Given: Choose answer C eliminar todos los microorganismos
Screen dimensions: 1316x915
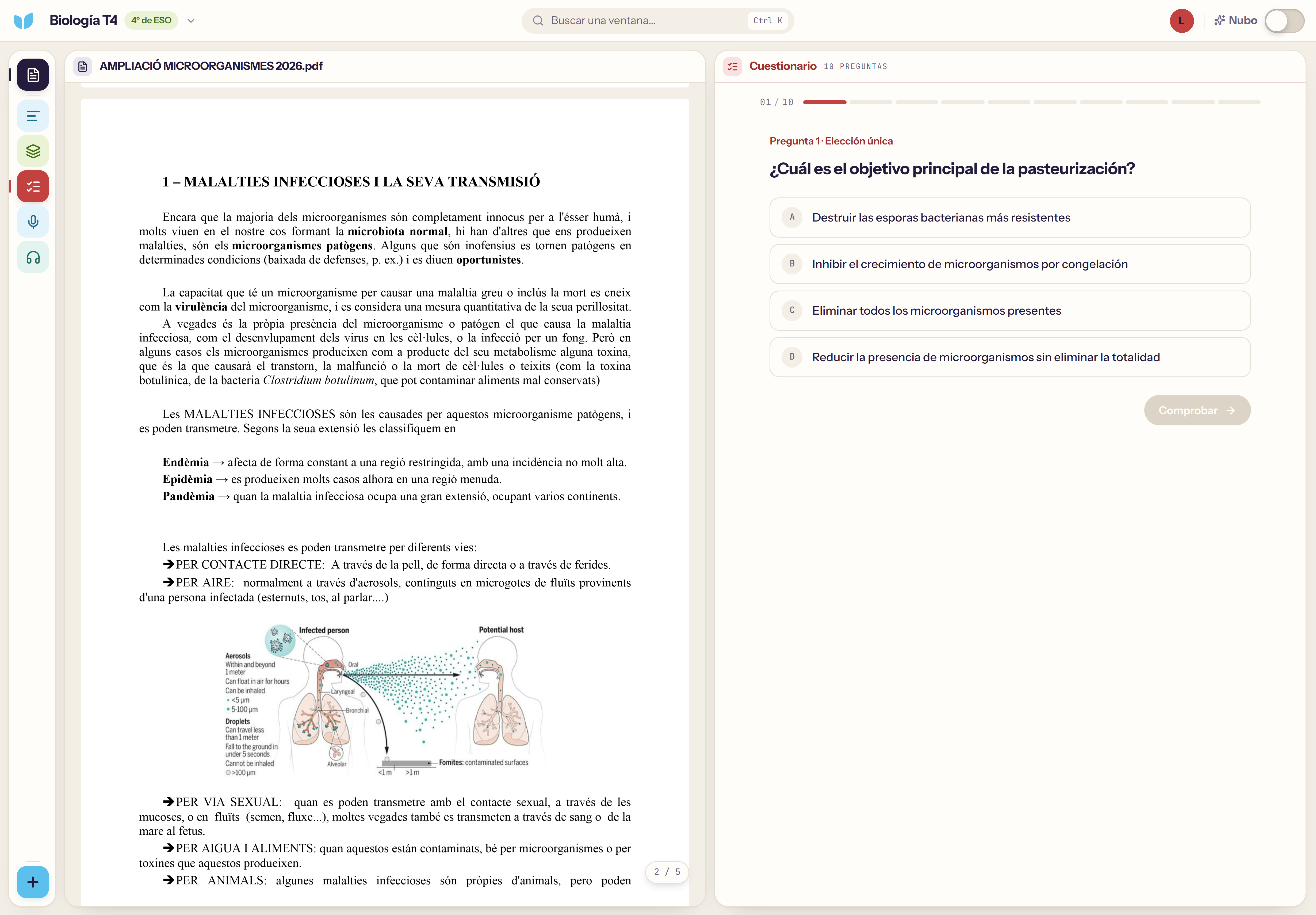Looking at the screenshot, I should 1010,311.
